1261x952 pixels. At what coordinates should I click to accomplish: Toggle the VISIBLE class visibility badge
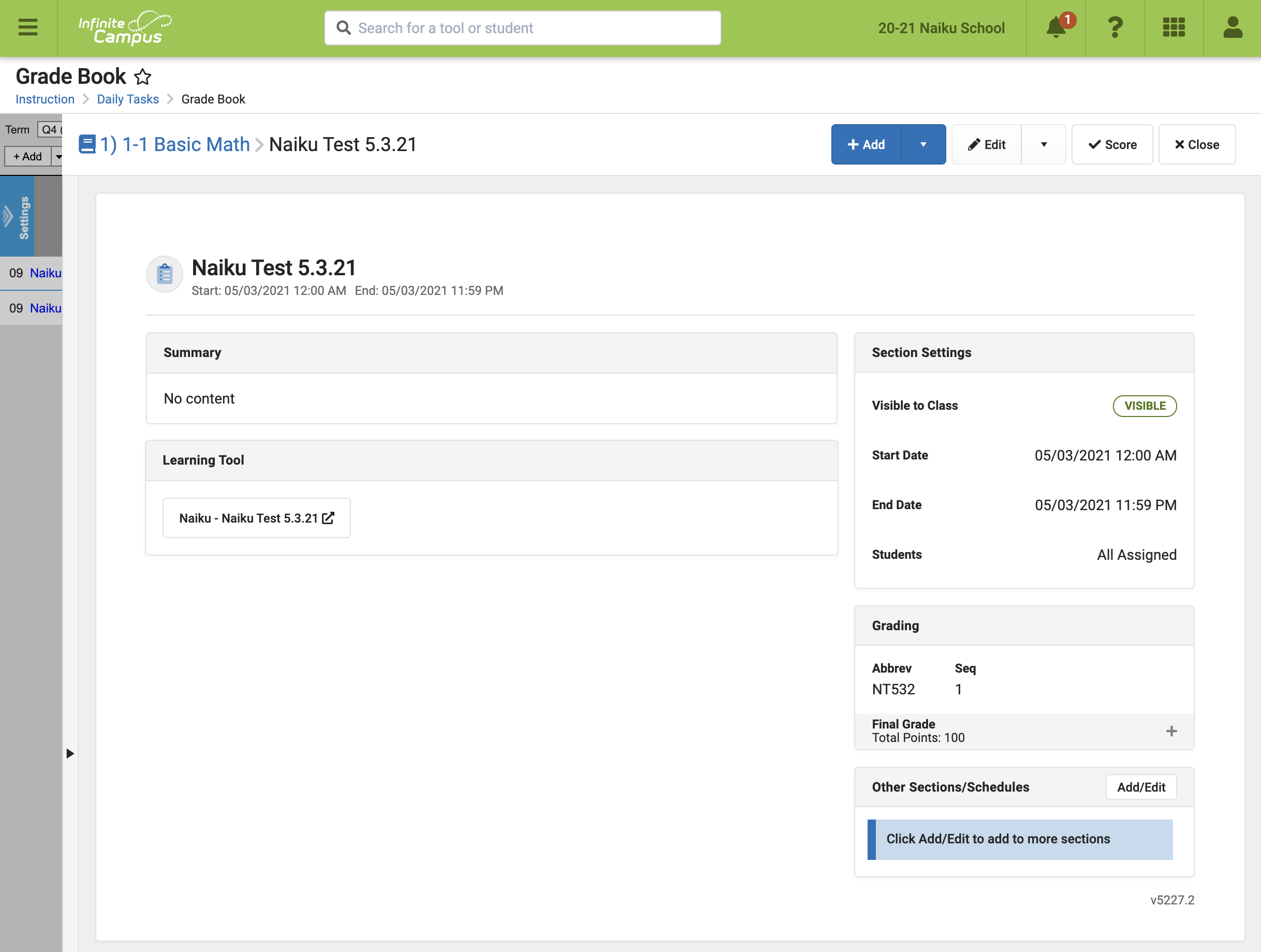coord(1144,406)
